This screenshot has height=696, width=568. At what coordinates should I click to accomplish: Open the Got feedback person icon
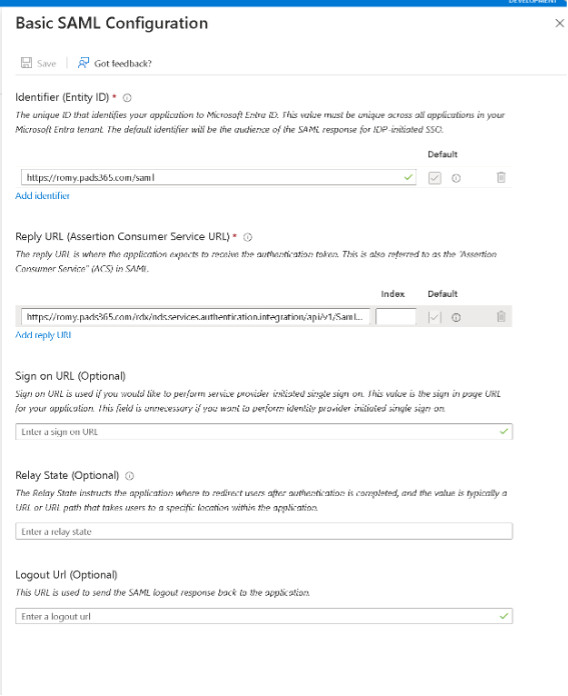click(x=83, y=63)
